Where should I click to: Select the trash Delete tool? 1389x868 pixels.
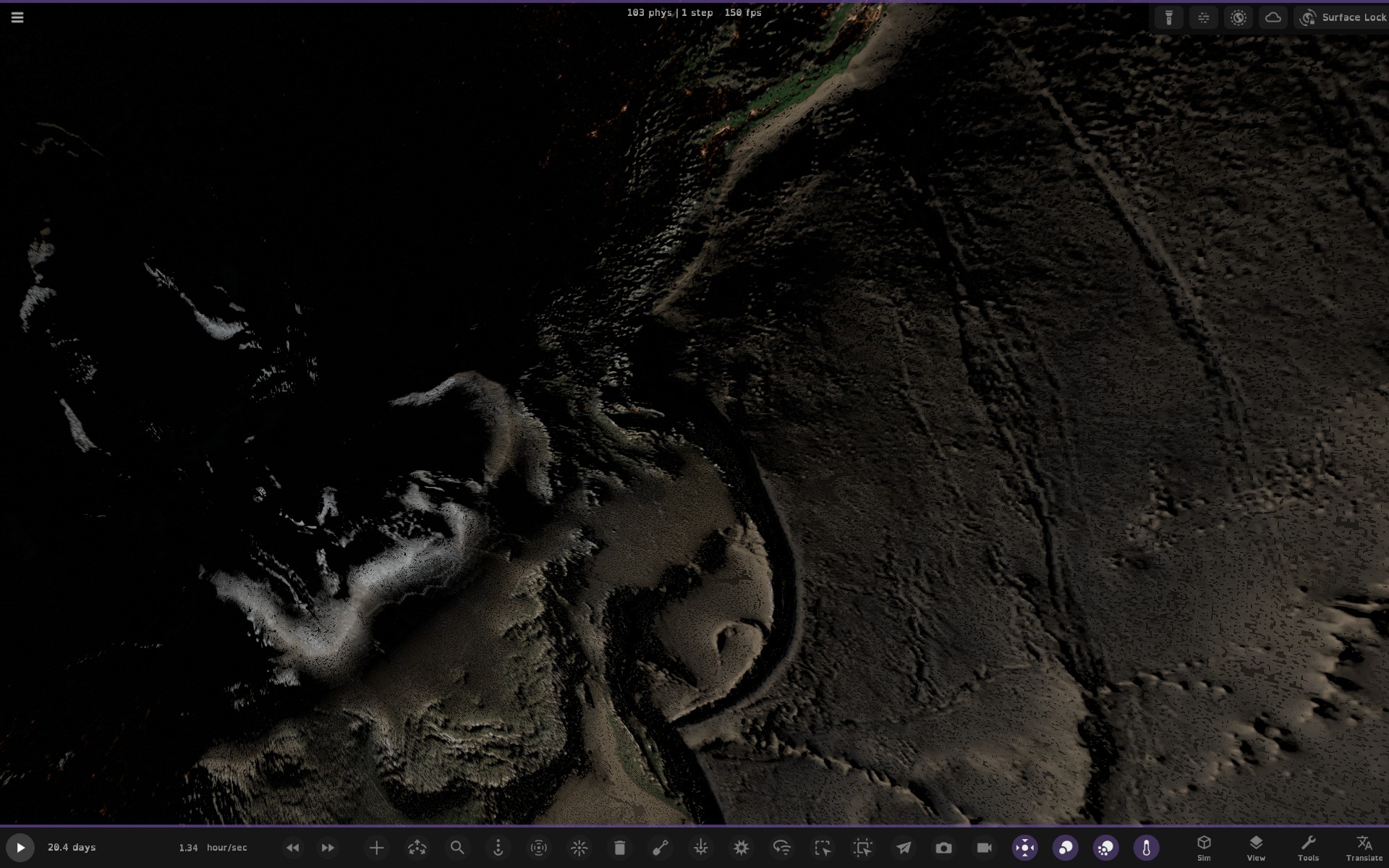619,848
